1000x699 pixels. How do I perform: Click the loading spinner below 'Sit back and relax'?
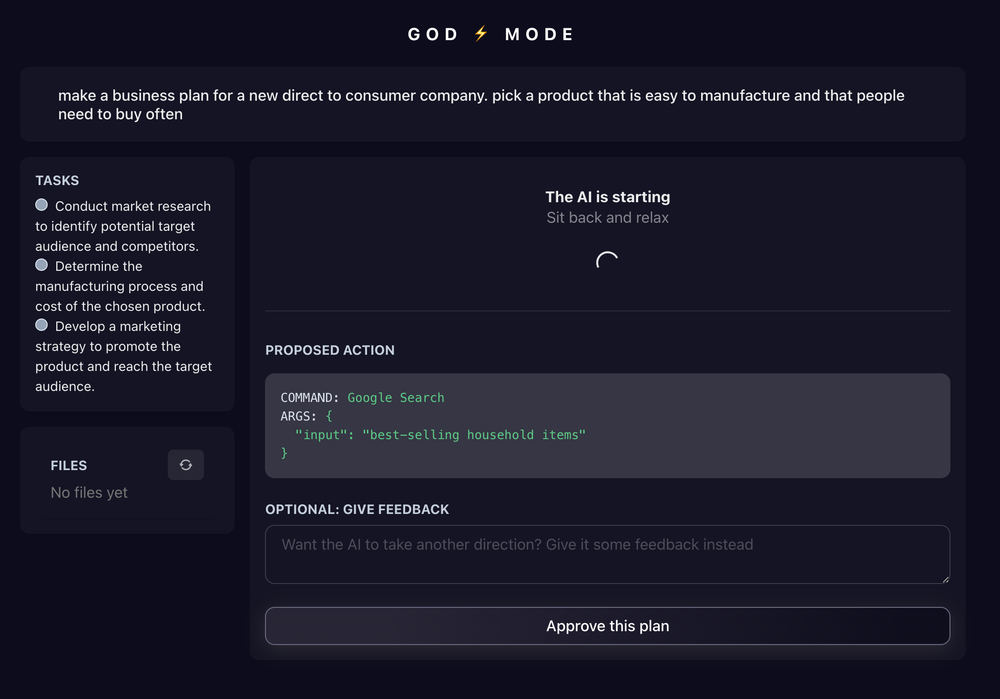pos(607,262)
